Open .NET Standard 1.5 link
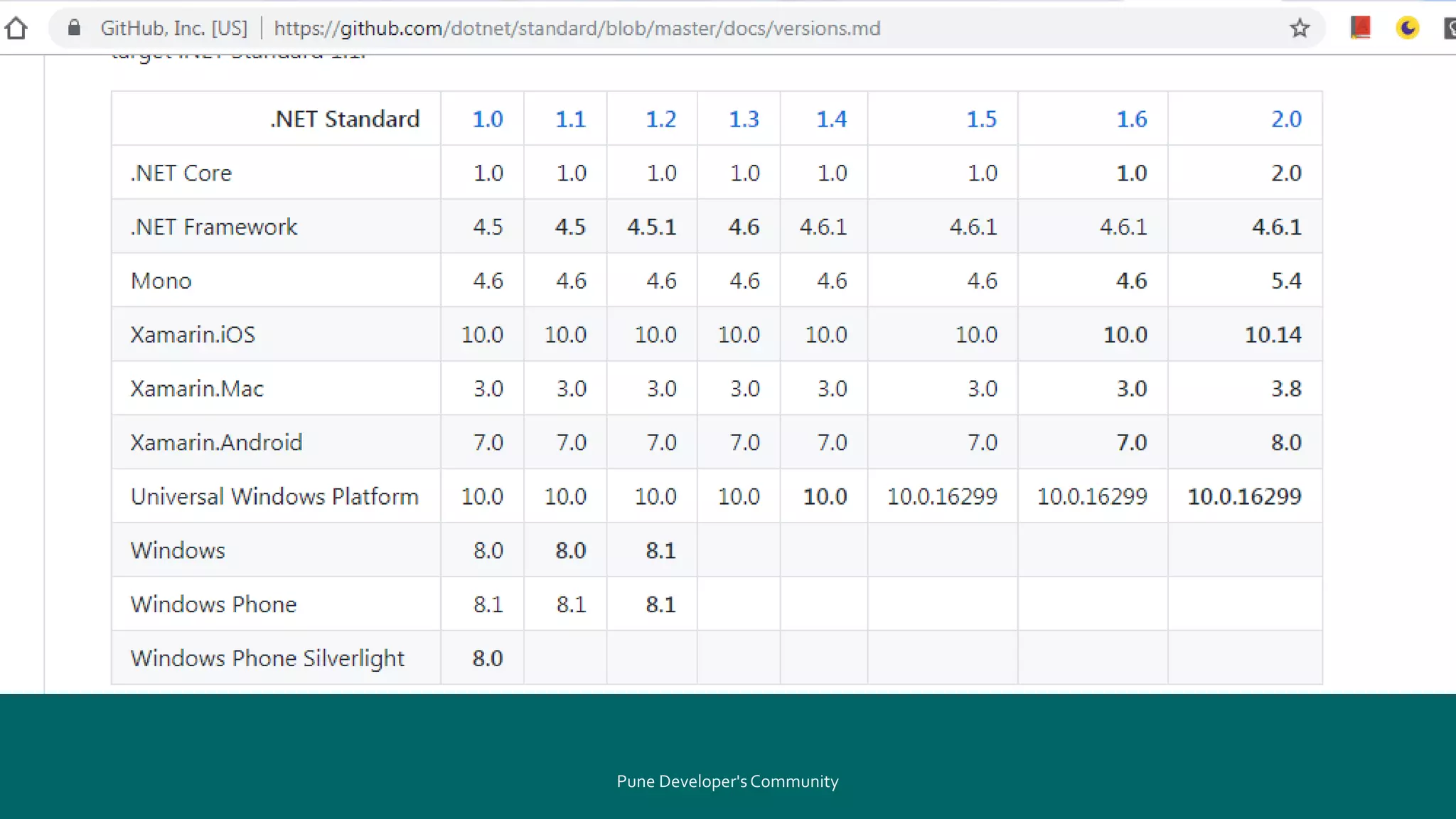 (x=982, y=119)
